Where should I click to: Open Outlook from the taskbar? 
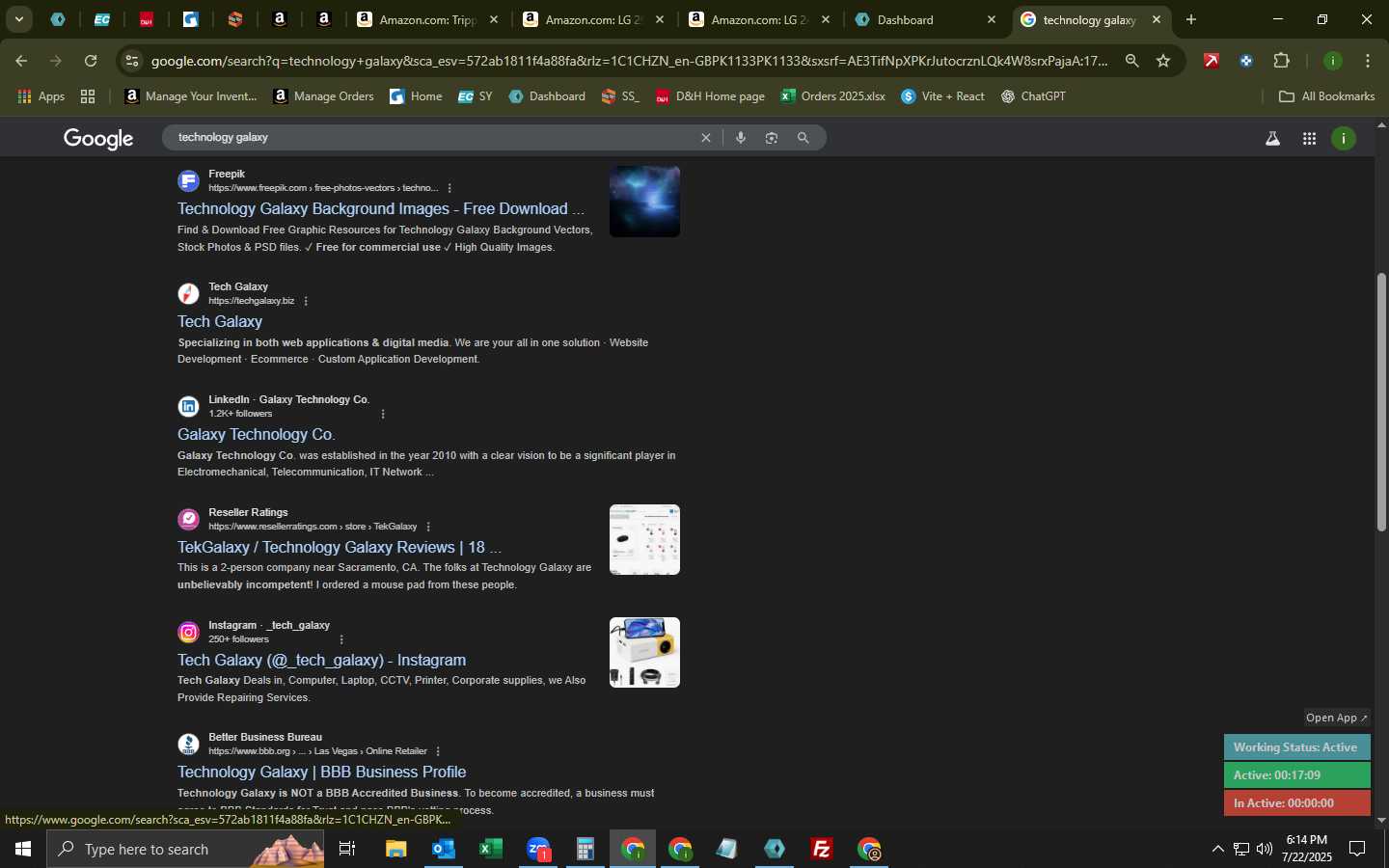[x=444, y=849]
